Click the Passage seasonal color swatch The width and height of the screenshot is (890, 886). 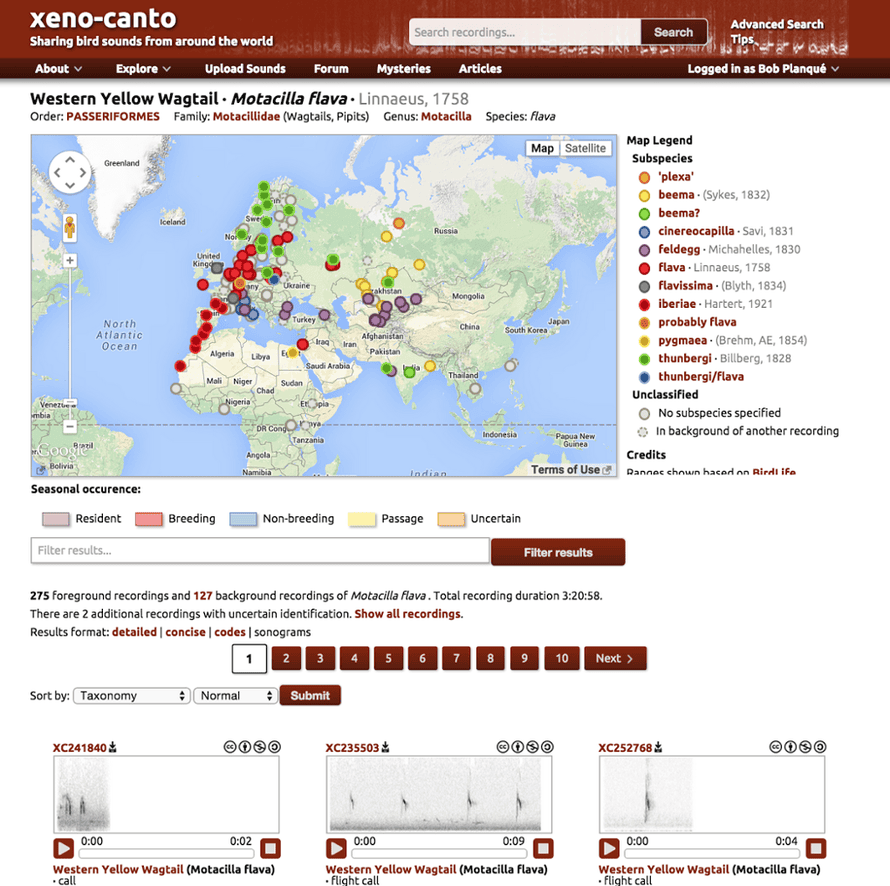click(x=362, y=519)
